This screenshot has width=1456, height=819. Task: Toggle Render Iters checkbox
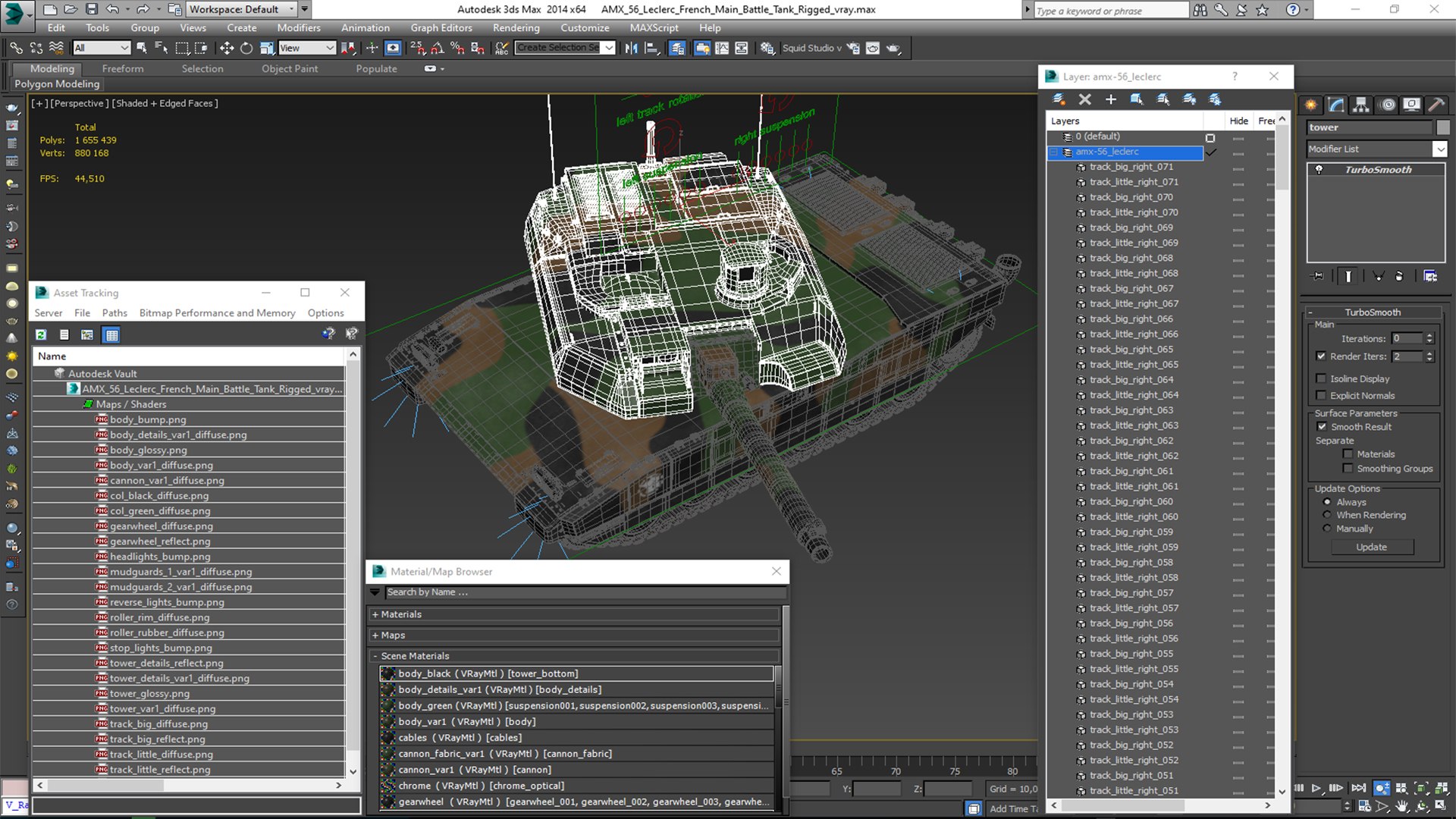point(1321,356)
